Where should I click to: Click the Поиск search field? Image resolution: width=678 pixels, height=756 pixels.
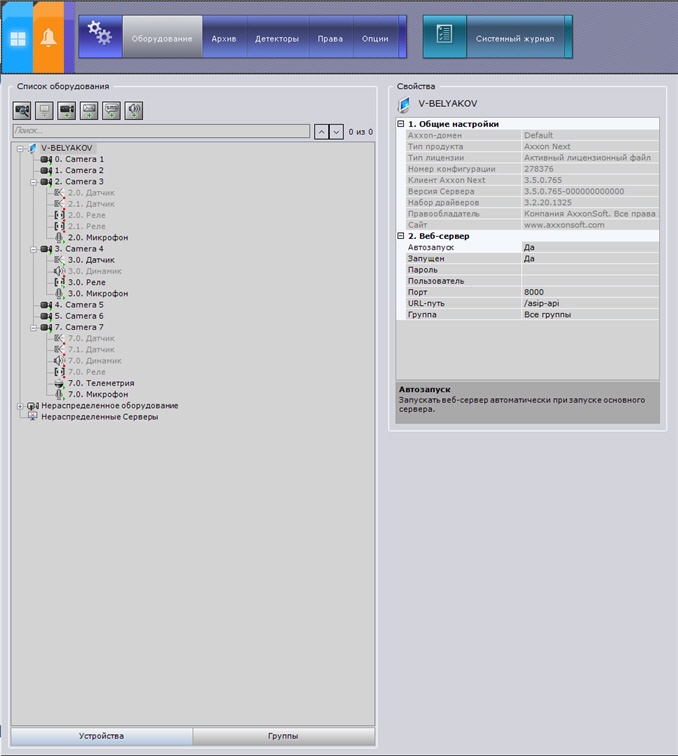pyautogui.click(x=160, y=131)
